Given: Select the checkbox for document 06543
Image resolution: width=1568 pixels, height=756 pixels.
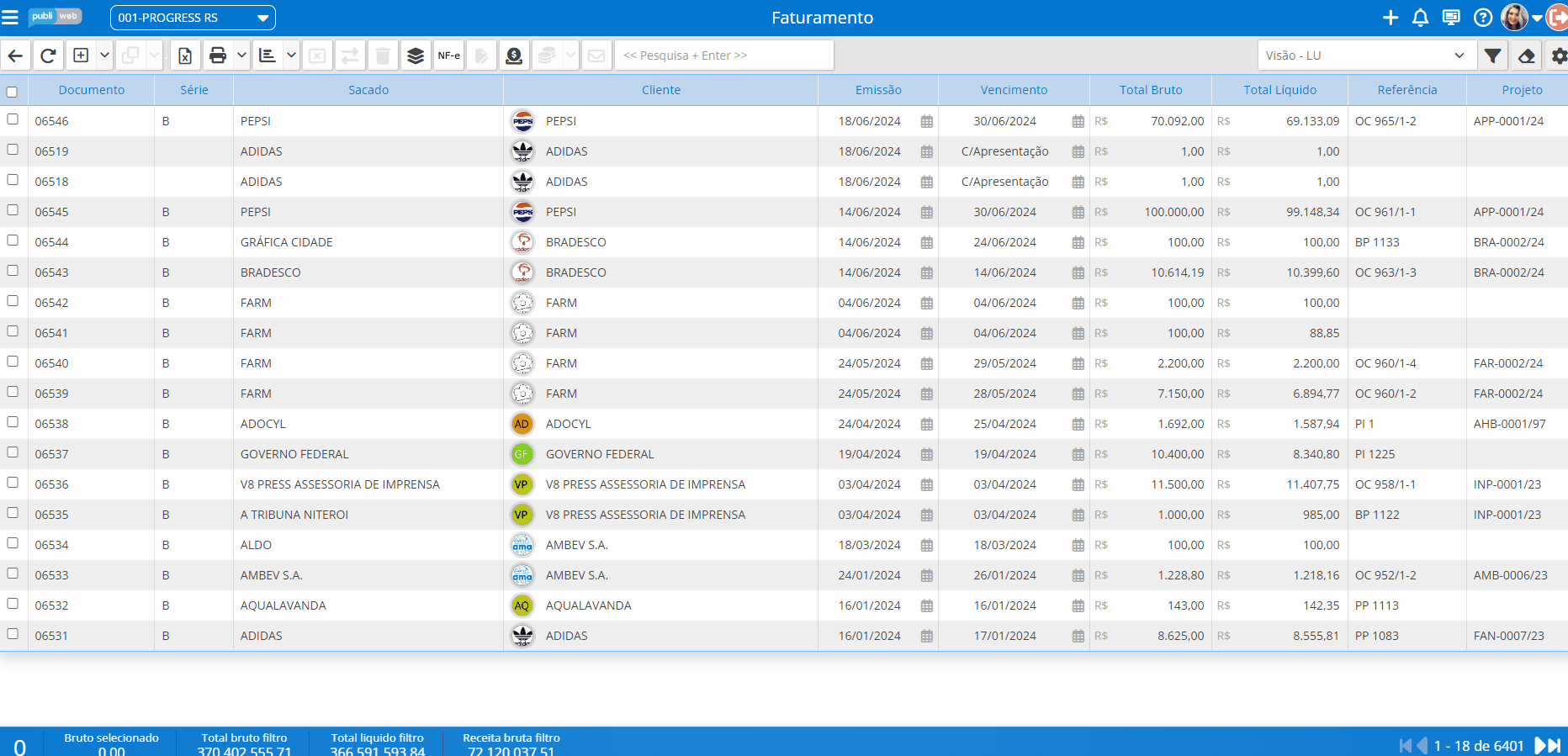Looking at the screenshot, I should pos(13,271).
